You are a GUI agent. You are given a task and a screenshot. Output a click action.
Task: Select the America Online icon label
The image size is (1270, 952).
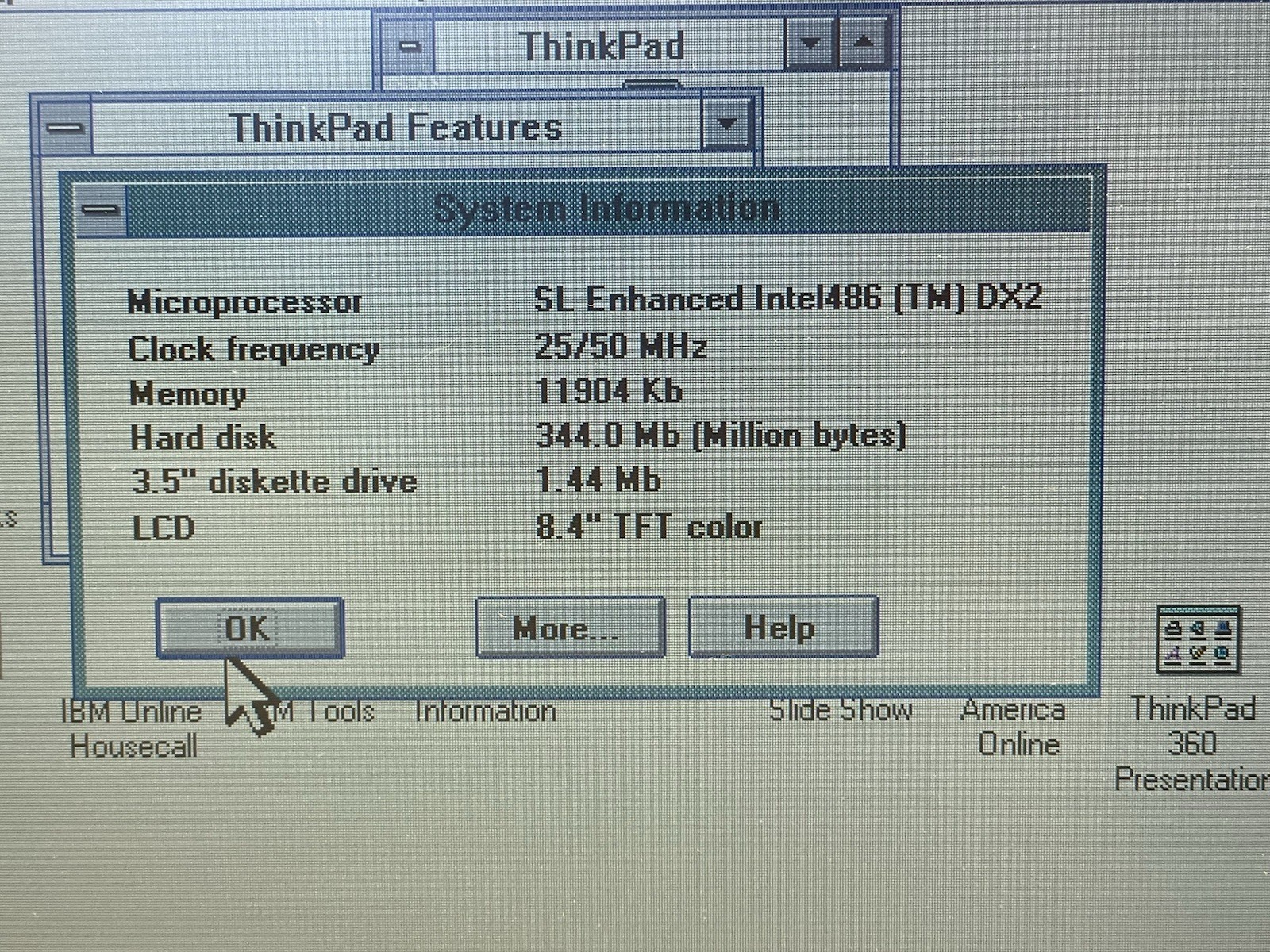tap(1015, 727)
